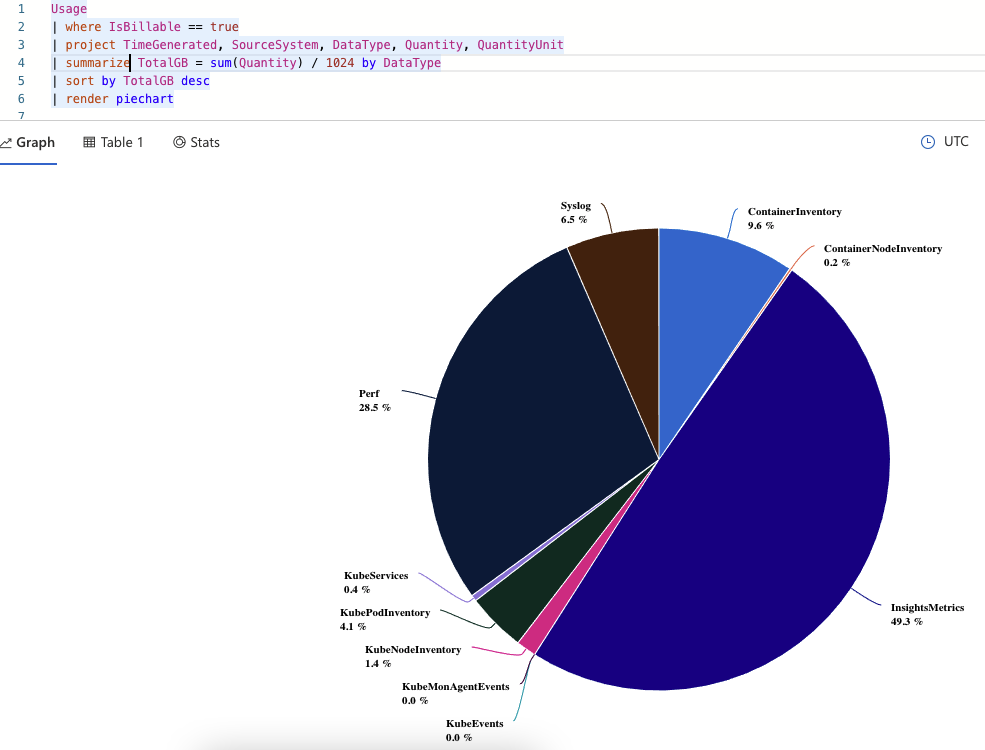Select the dark blue InsightsMetrics pie slice
This screenshot has height=750, width=985.
770,540
